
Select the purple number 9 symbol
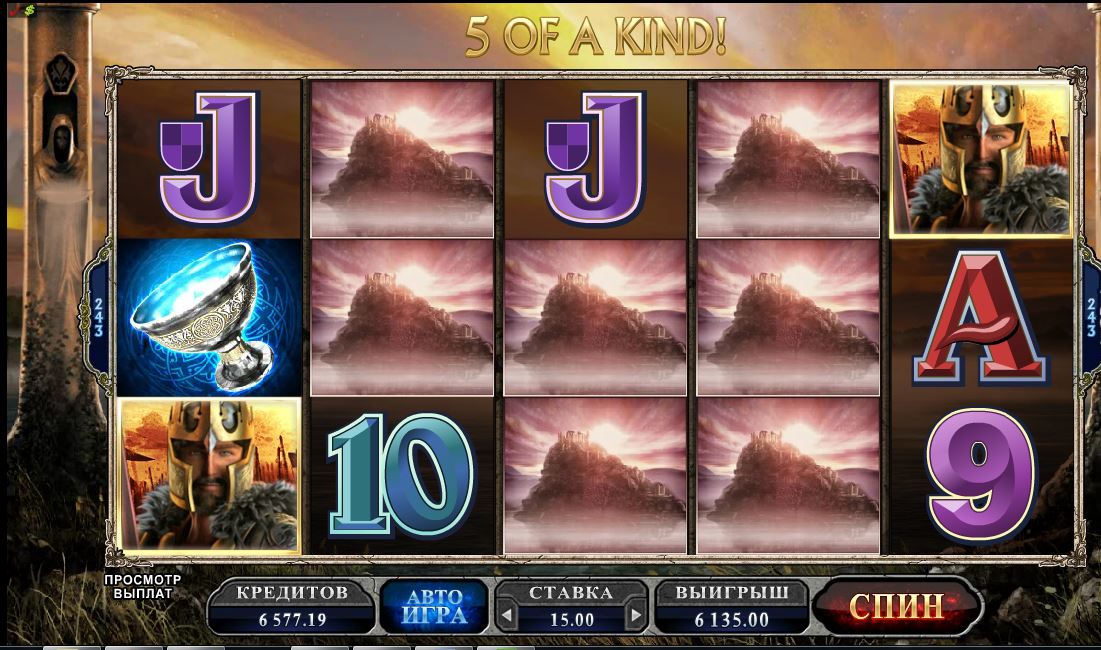point(981,475)
